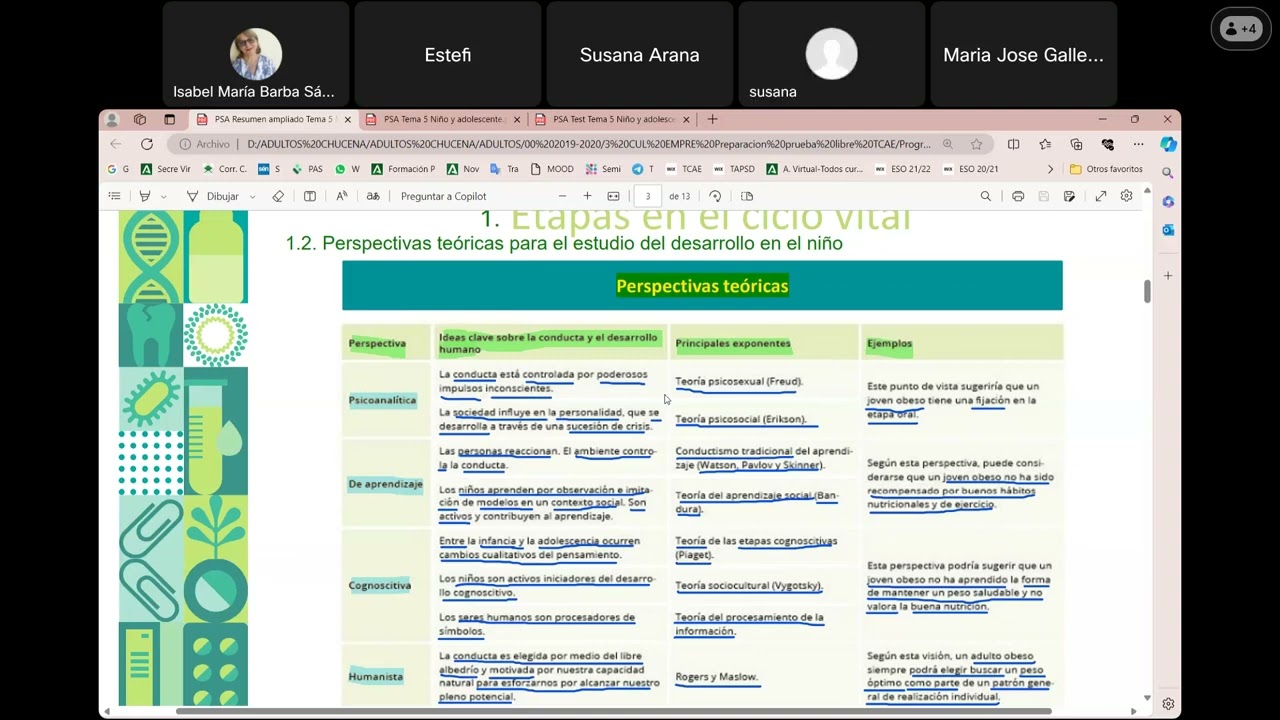Open the browser favorites list
The height and width of the screenshot is (720, 1280).
tap(1045, 144)
